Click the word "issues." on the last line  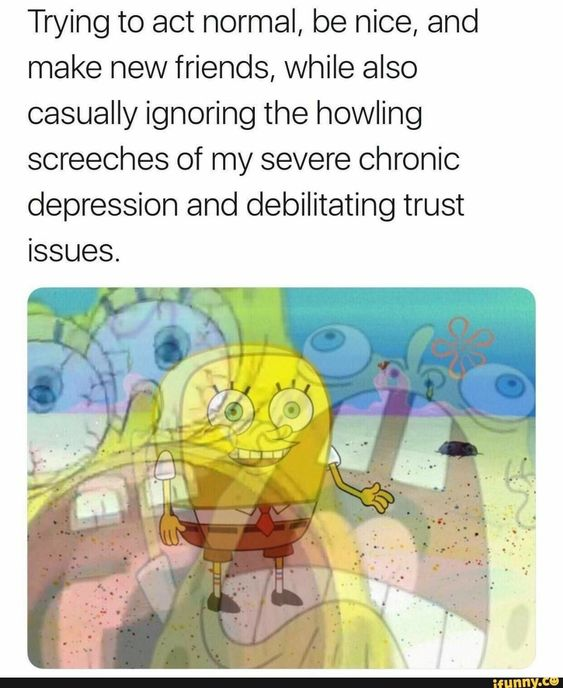click(x=73, y=250)
